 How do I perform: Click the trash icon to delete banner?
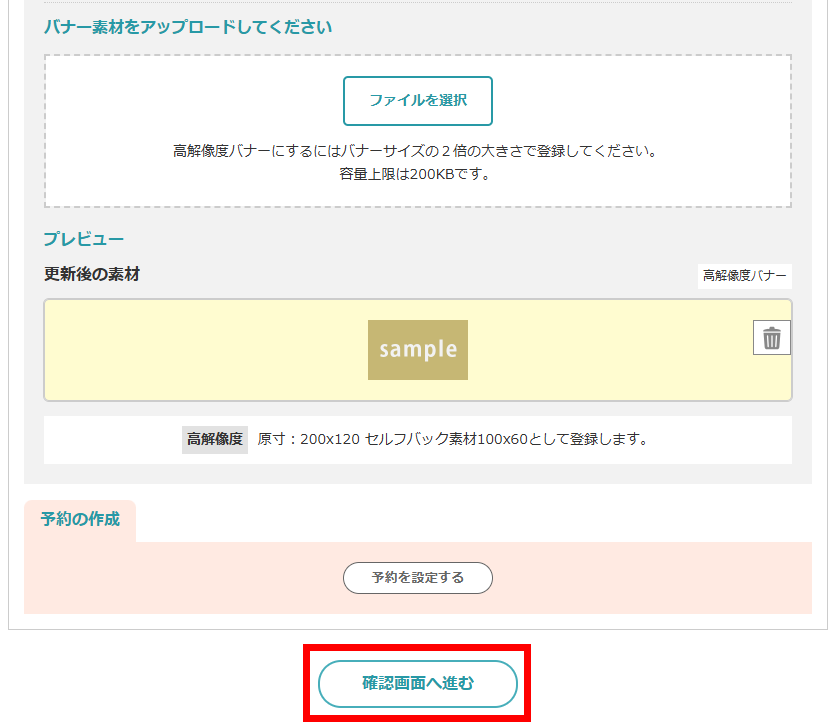pyautogui.click(x=771, y=339)
